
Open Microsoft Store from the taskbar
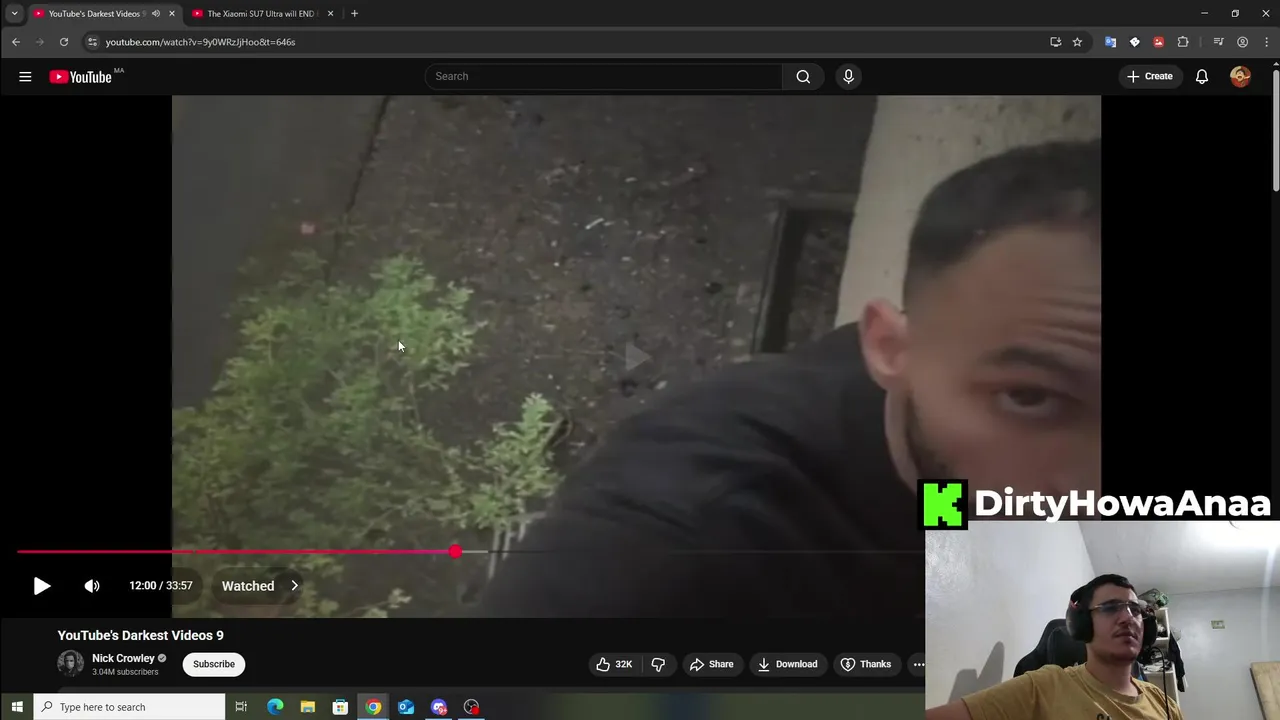340,707
